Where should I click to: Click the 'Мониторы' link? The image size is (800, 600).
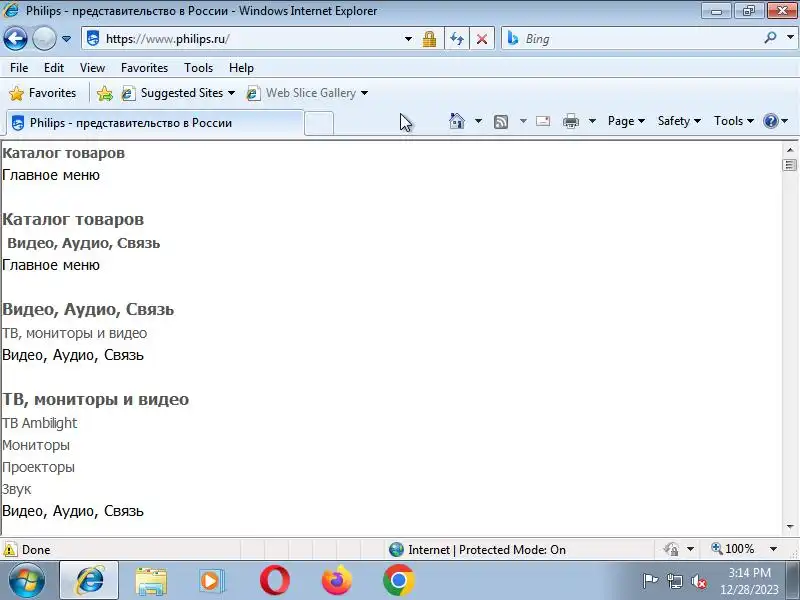pos(36,445)
